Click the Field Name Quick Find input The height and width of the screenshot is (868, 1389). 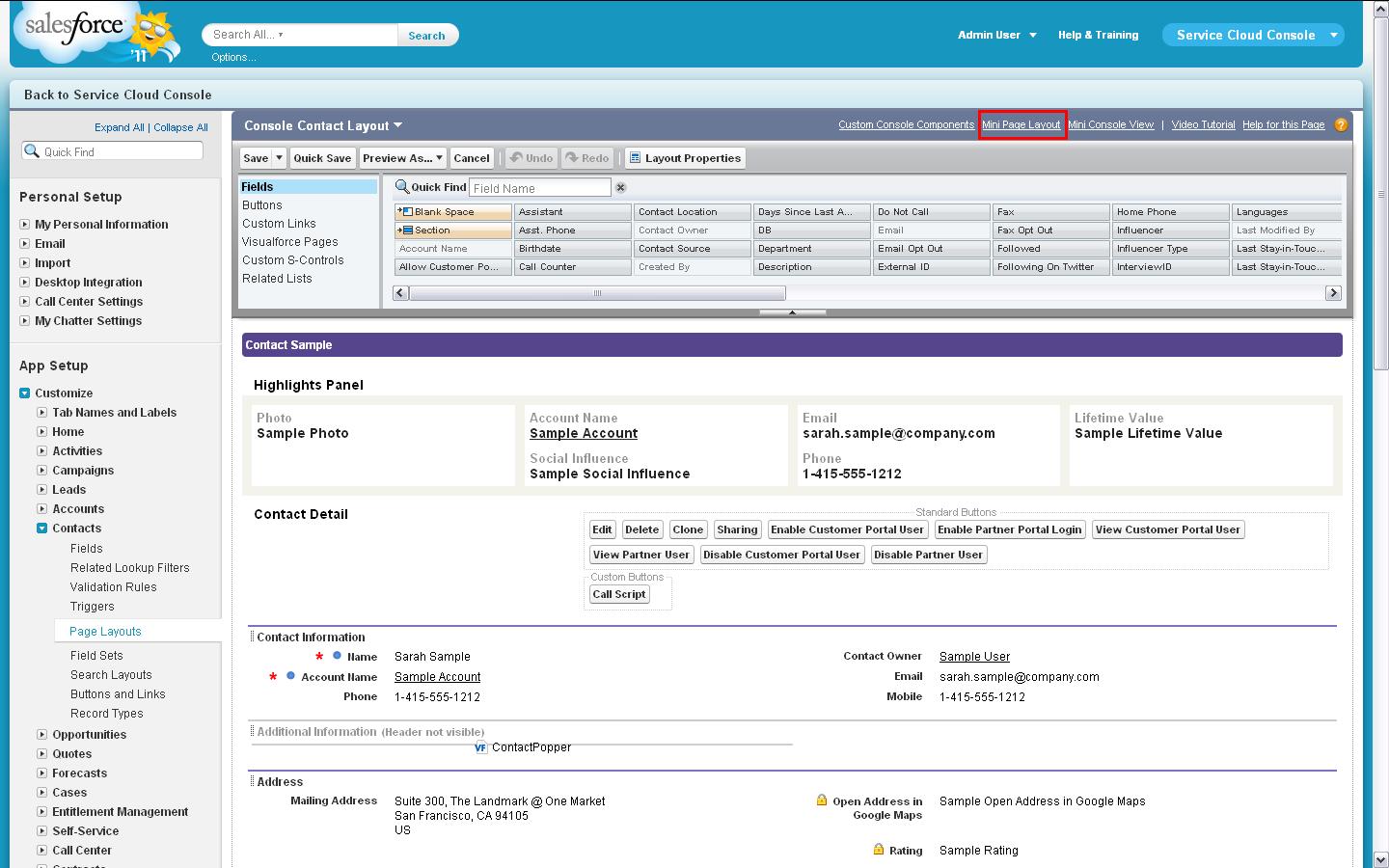tap(539, 188)
